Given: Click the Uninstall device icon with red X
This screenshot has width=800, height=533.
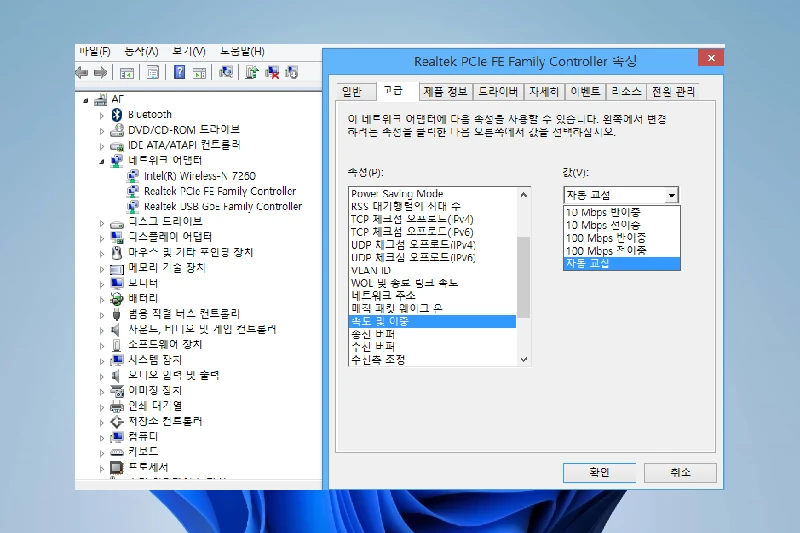Looking at the screenshot, I should 272,72.
